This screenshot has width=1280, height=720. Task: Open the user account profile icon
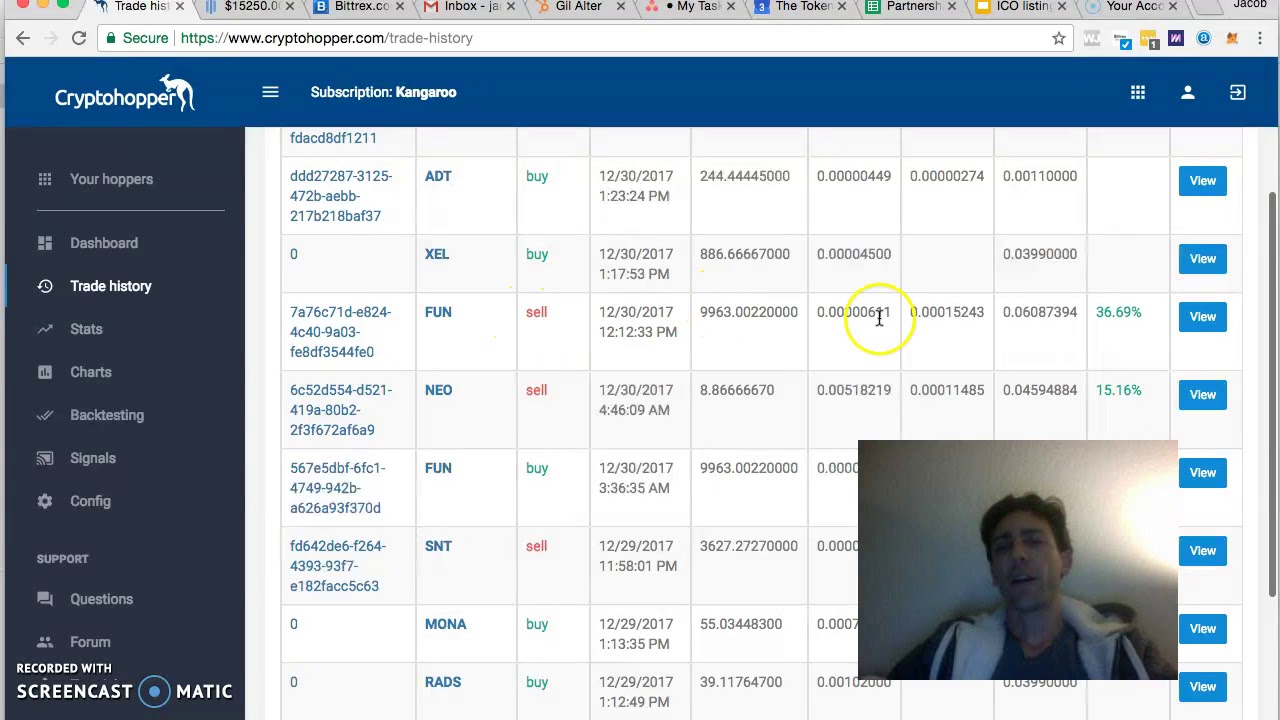click(1188, 92)
